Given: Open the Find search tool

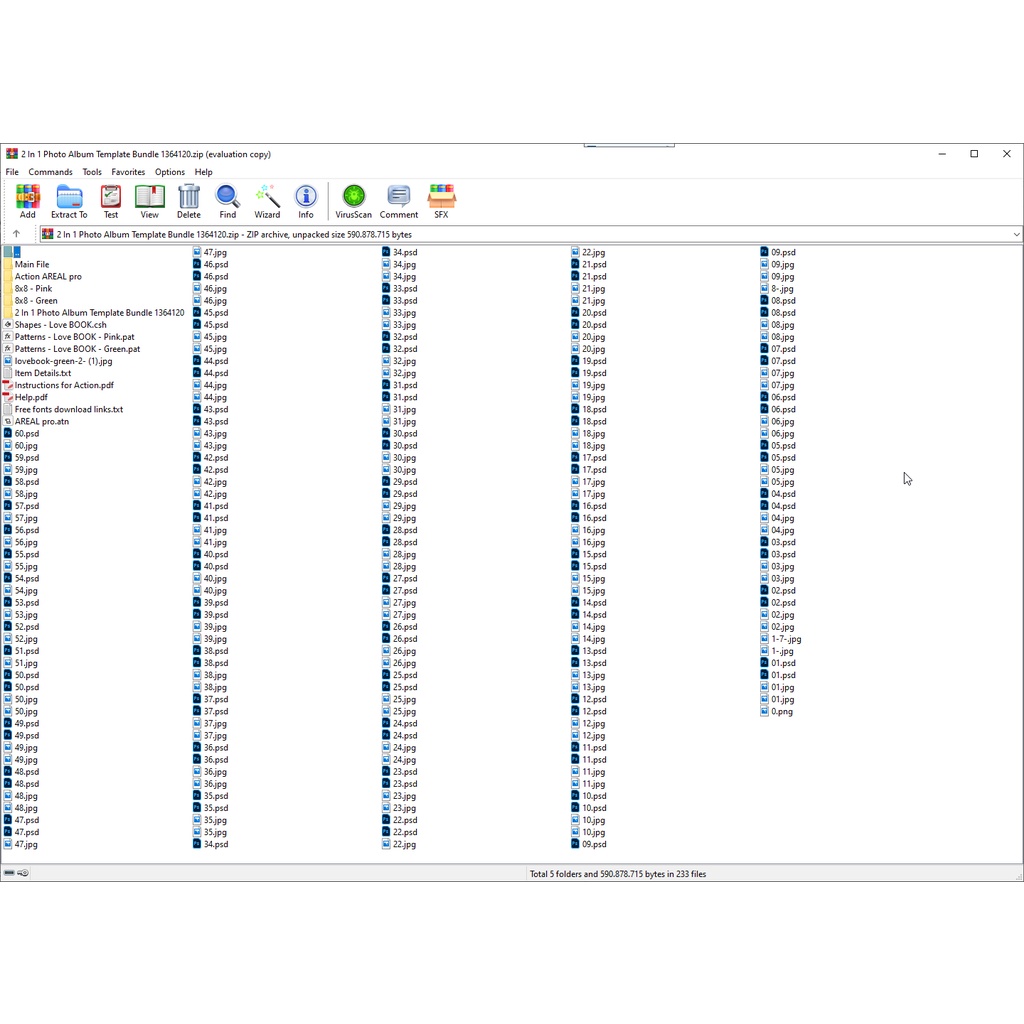Looking at the screenshot, I should tap(228, 200).
